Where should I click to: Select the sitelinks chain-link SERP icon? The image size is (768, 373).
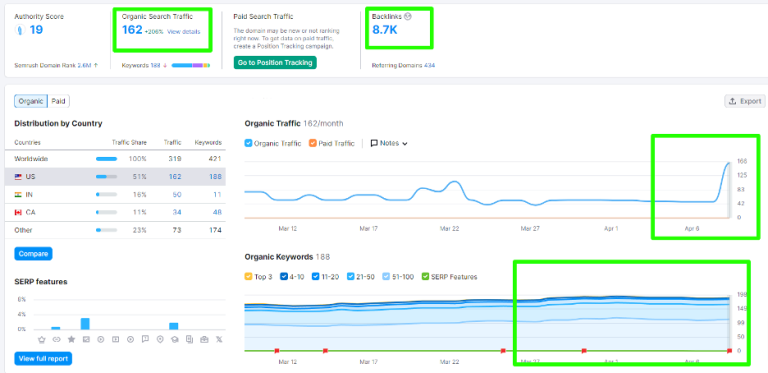click(56, 339)
